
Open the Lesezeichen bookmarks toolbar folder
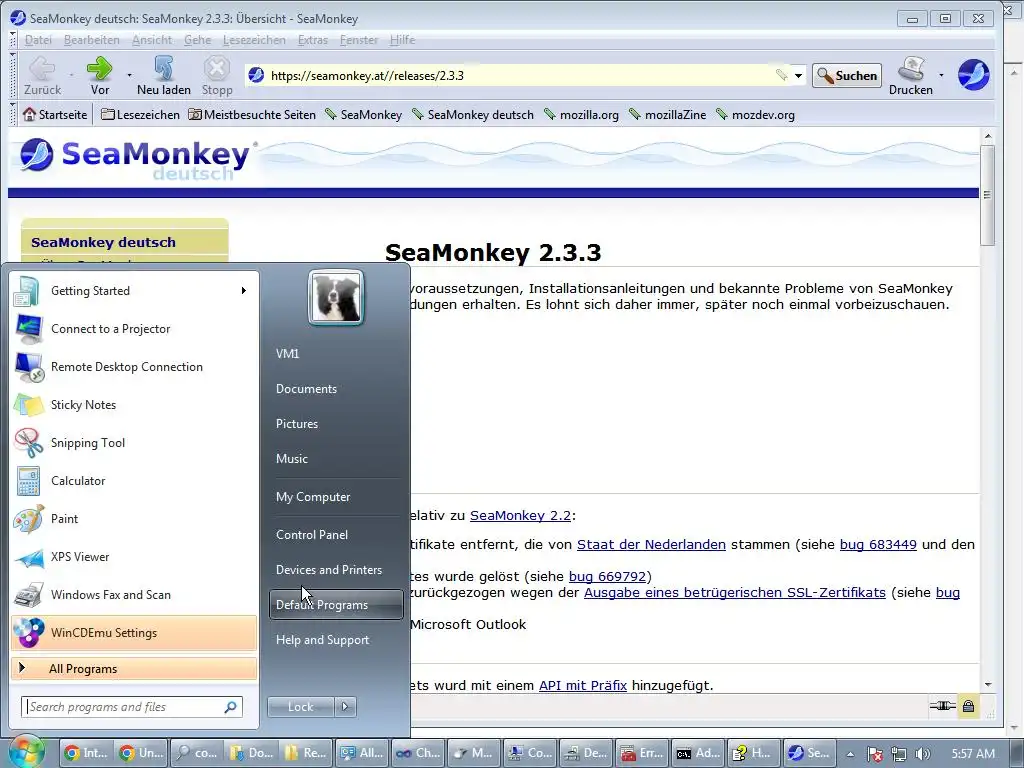click(x=140, y=114)
